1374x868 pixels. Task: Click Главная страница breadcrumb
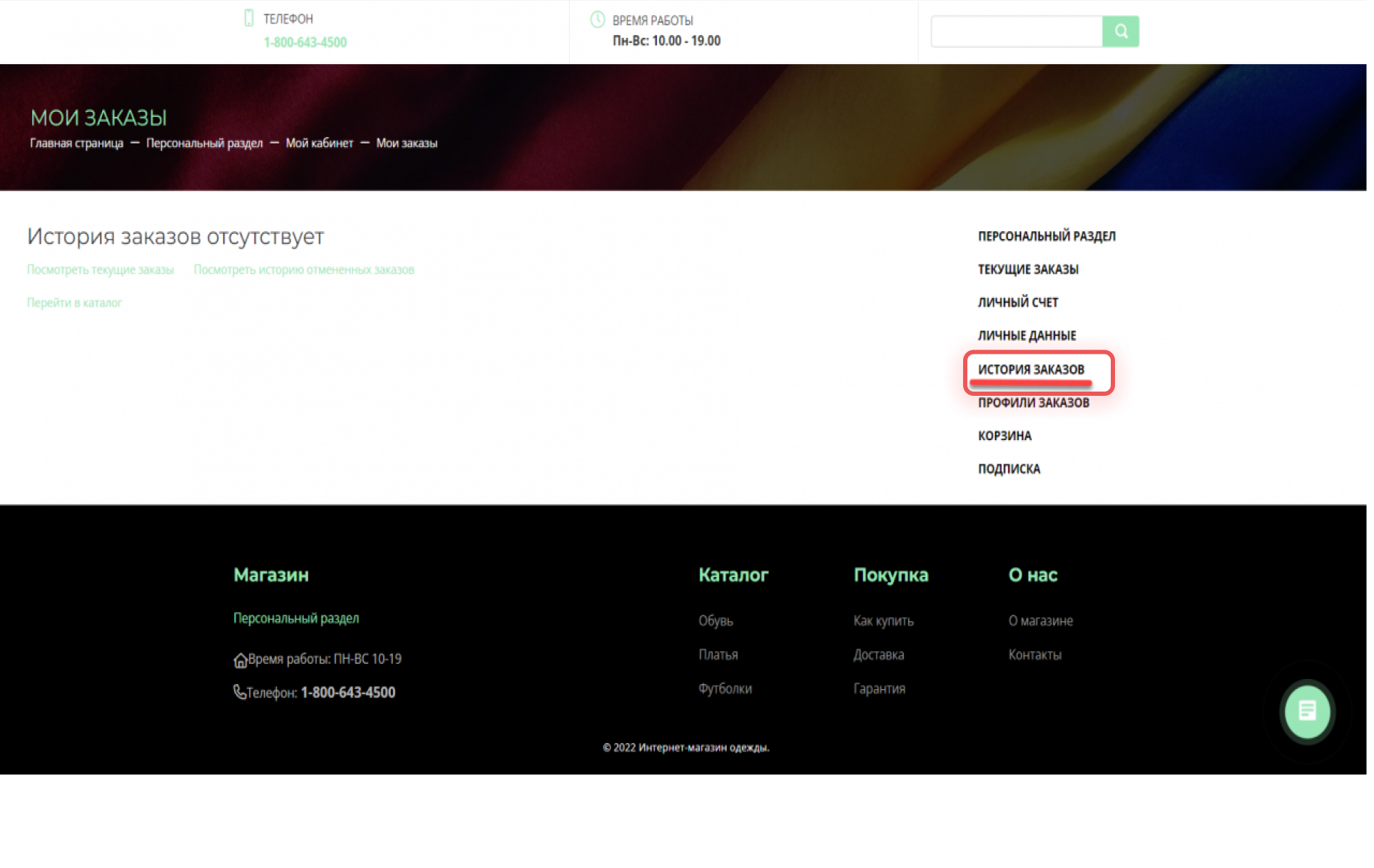click(76, 143)
